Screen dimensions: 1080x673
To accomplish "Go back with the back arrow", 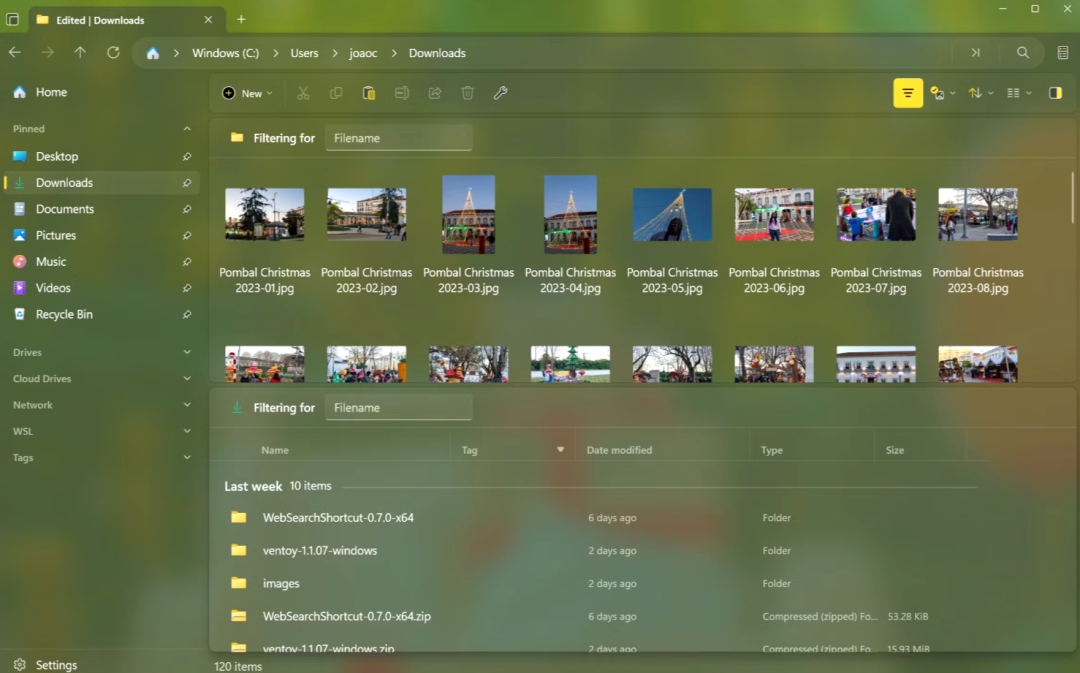I will click(15, 52).
